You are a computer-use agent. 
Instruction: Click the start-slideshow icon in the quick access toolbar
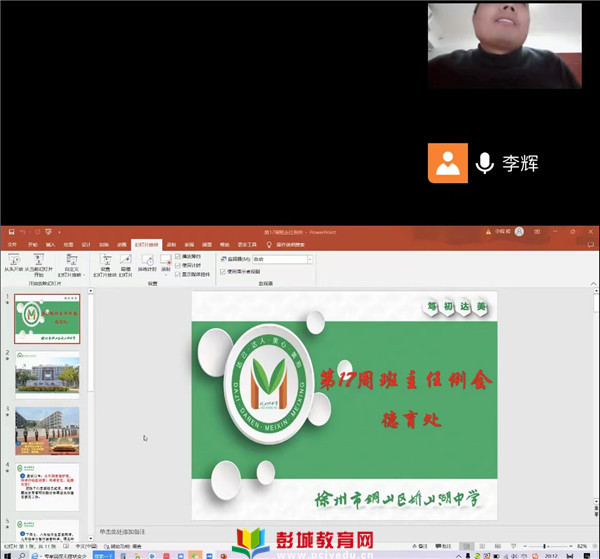[x=48, y=232]
